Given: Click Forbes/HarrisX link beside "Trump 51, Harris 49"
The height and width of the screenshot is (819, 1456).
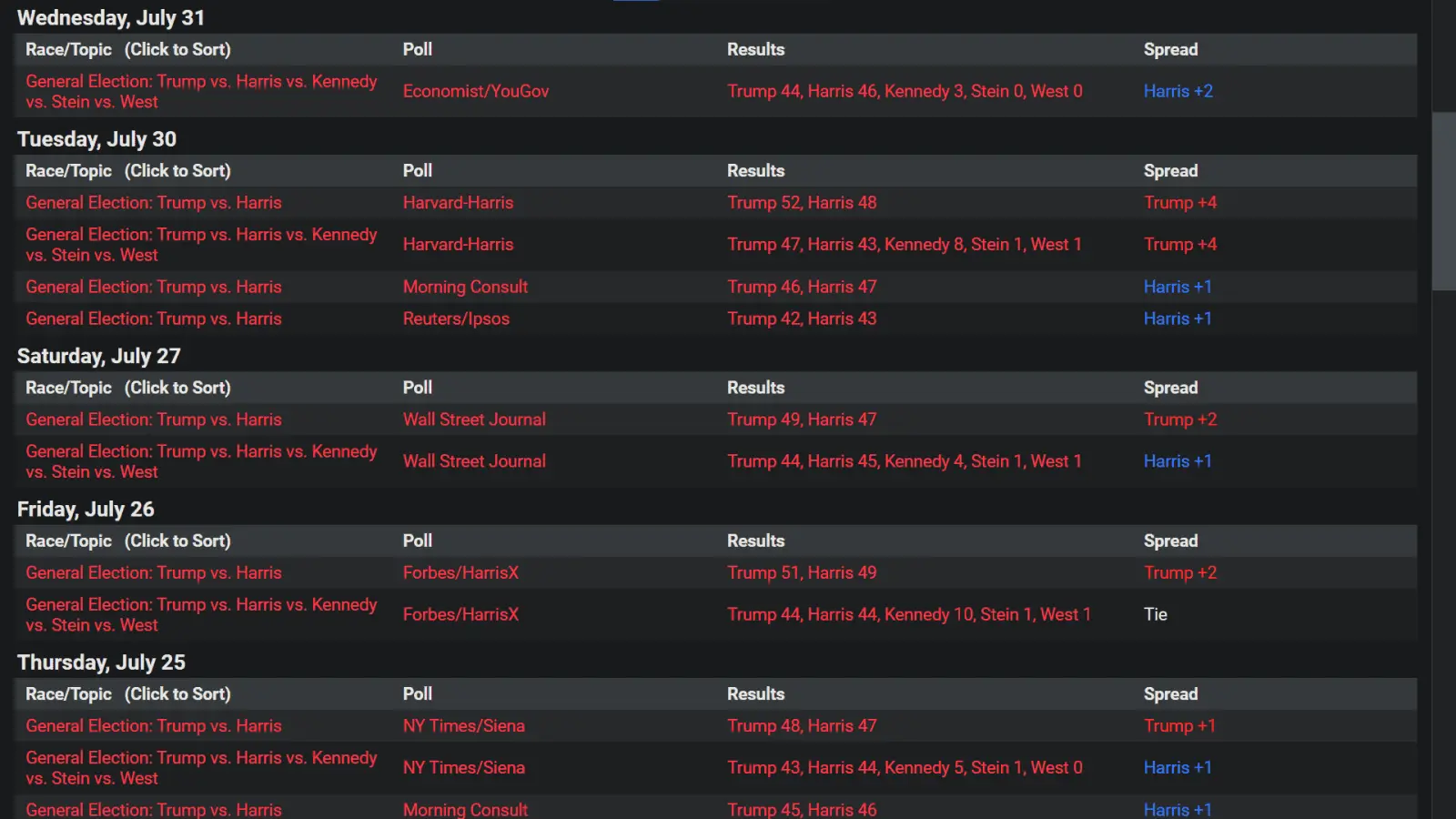Looking at the screenshot, I should tap(460, 572).
